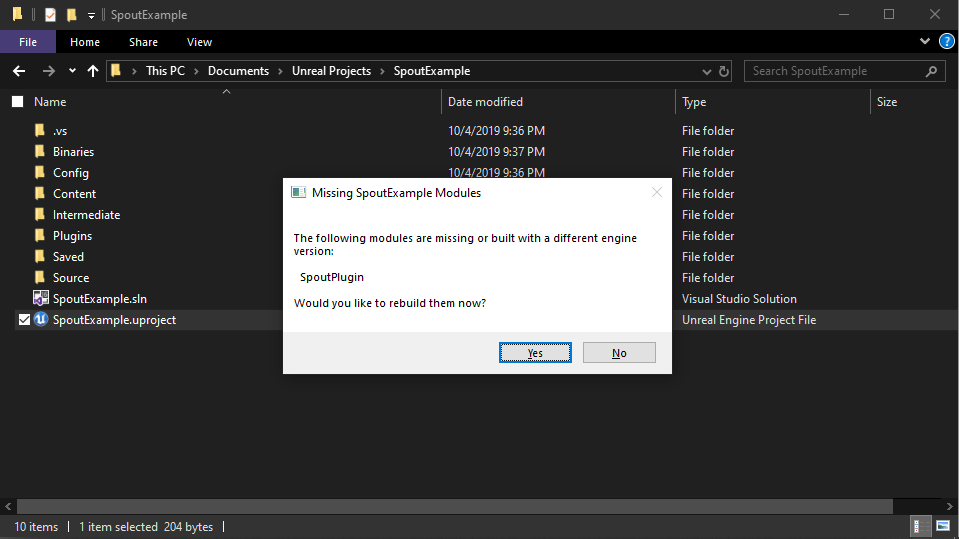959x539 pixels.
Task: Click the Visual Studio Solution type cell
Action: click(739, 299)
